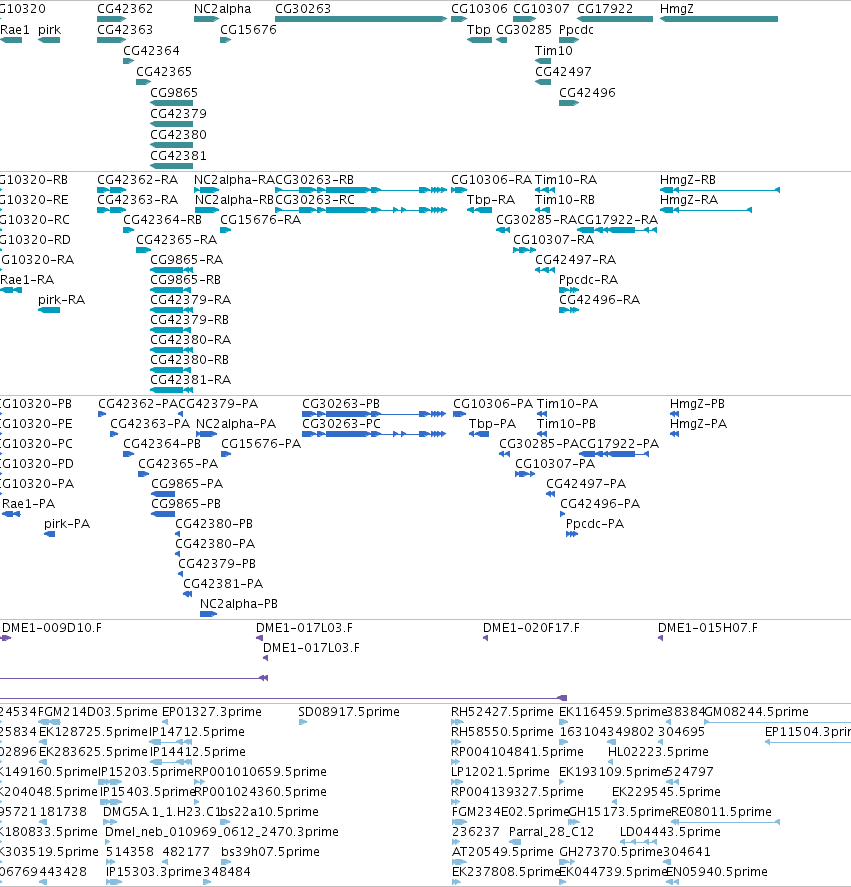The height and width of the screenshot is (887, 851).
Task: Click the Tbp gene label
Action: coord(479,30)
